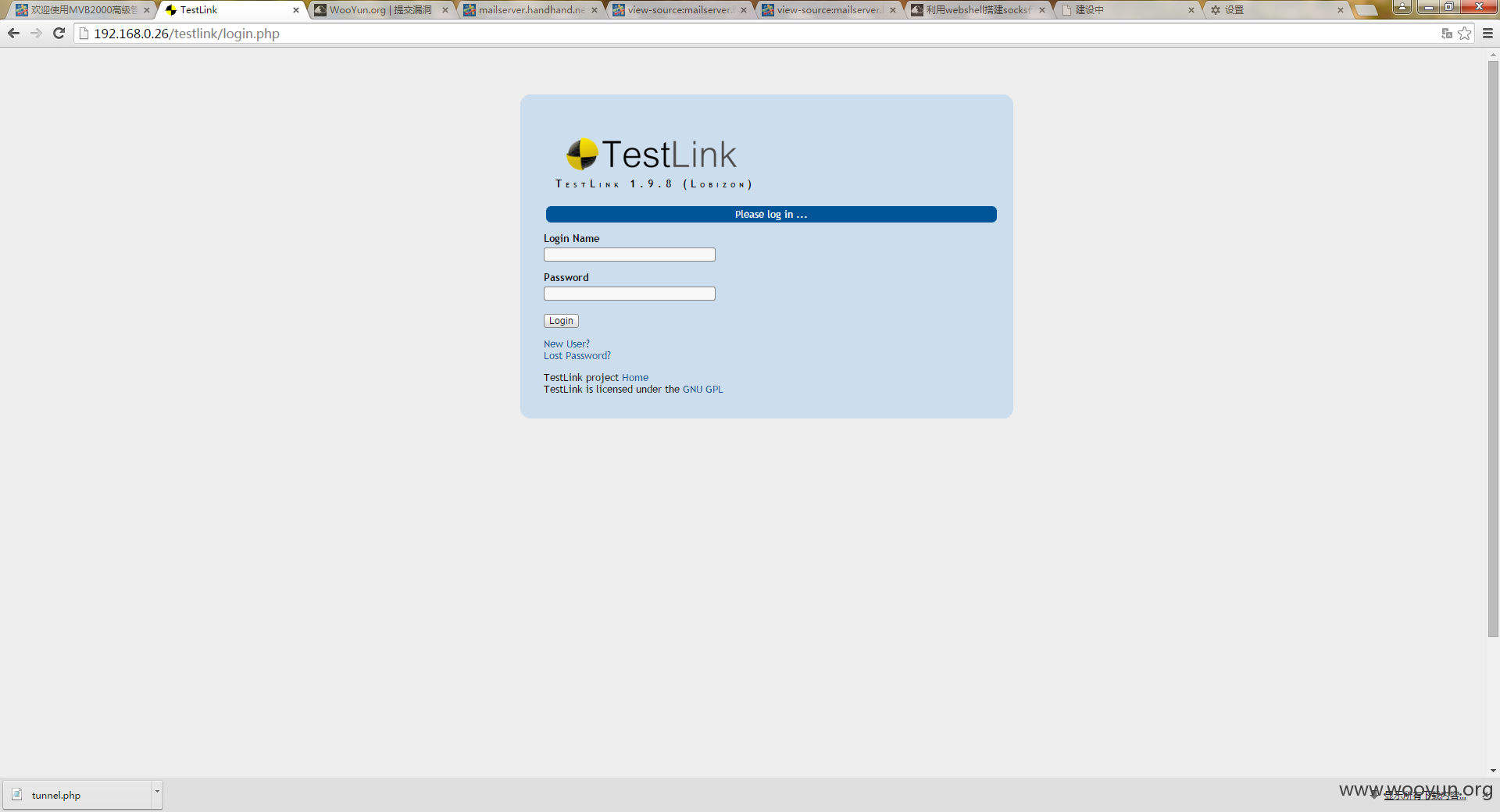This screenshot has width=1500, height=812.
Task: Close the 设置 settings tab
Action: [x=1341, y=10]
